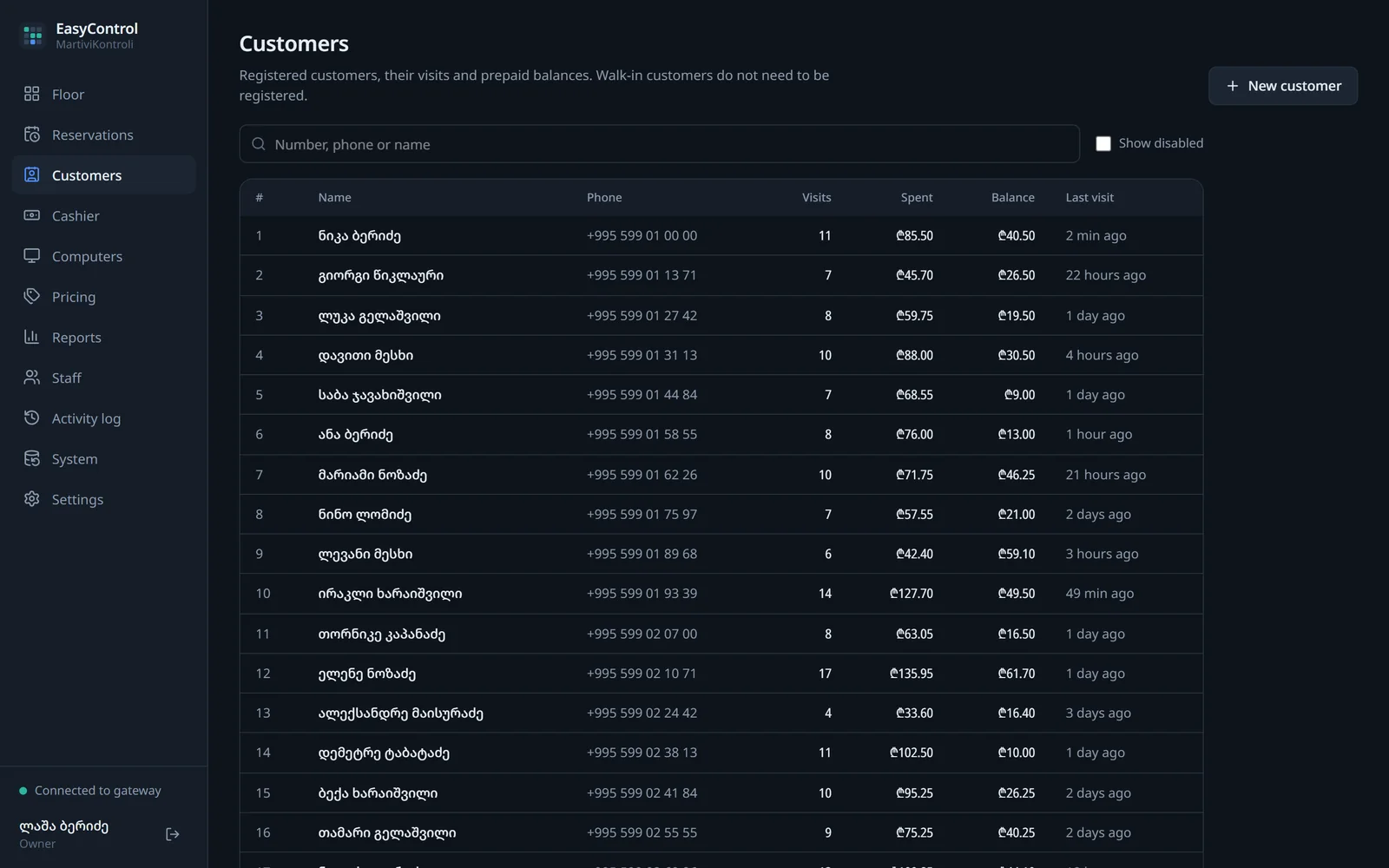Go to the Floor section
The image size is (1389, 868).
click(104, 94)
